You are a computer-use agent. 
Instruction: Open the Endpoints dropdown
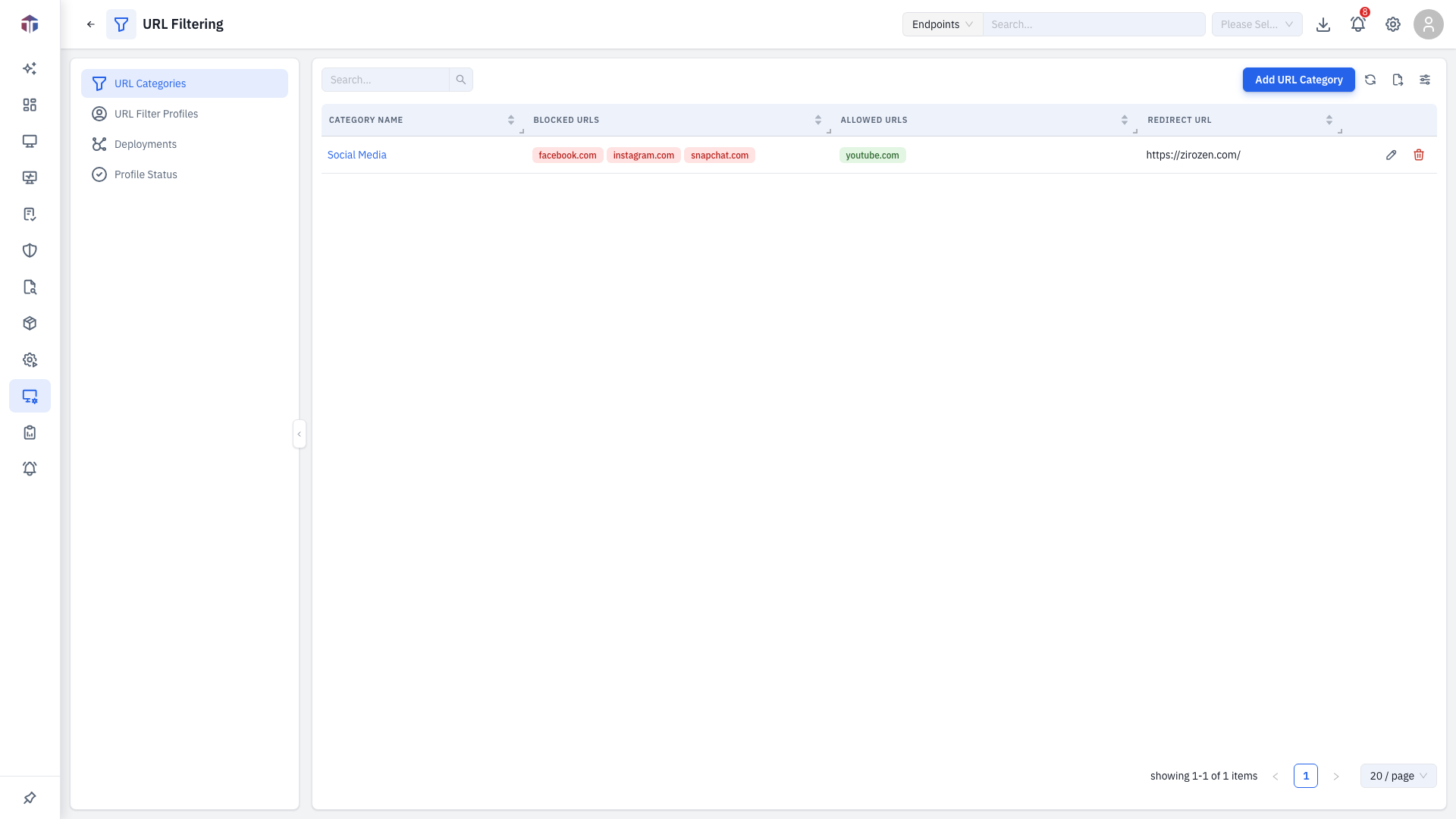tap(943, 24)
